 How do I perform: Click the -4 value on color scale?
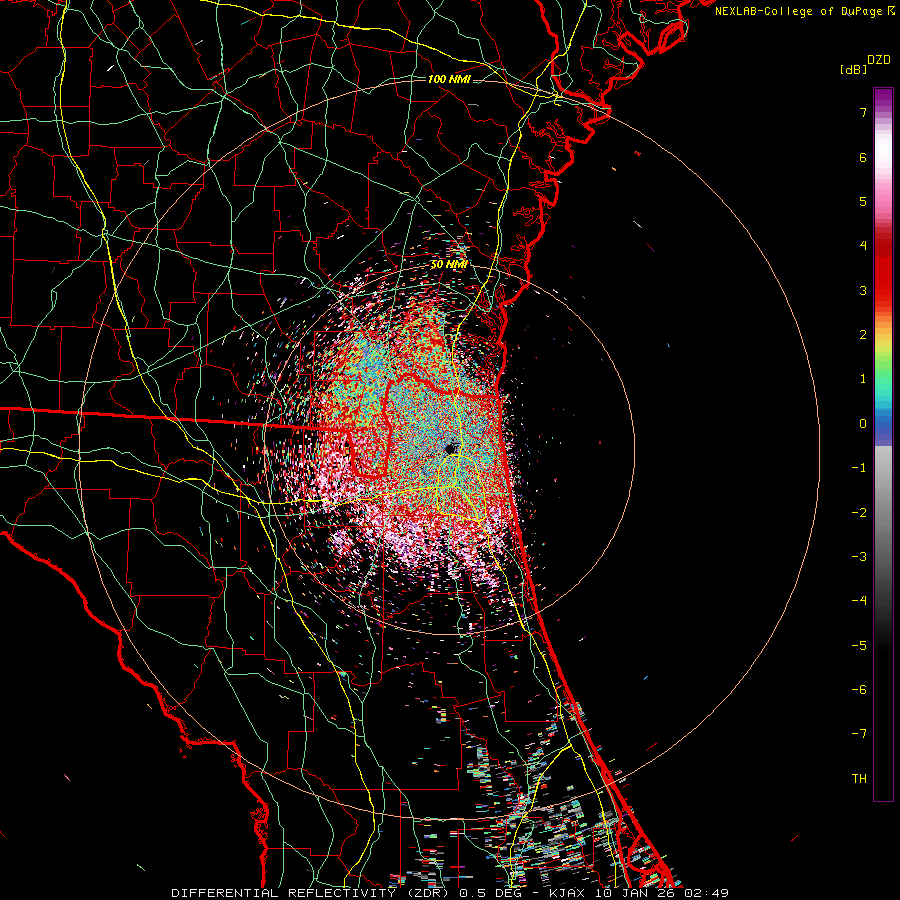click(x=859, y=601)
